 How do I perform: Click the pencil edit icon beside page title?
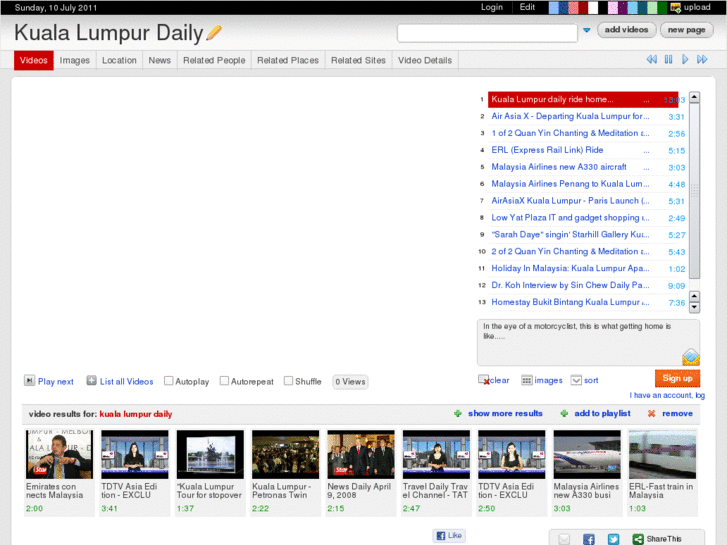(214, 33)
